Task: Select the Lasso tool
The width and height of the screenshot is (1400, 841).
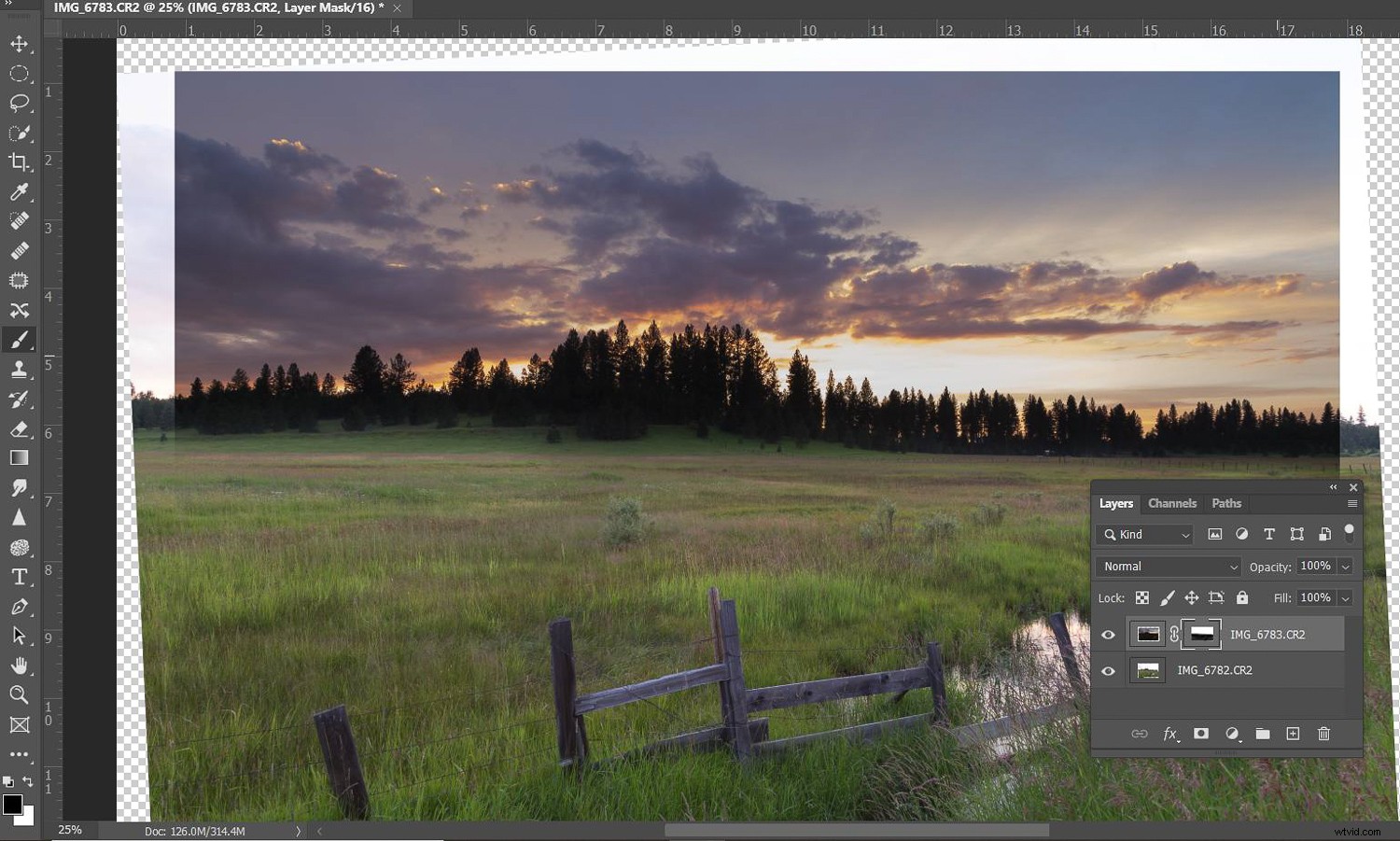Action: click(x=20, y=104)
